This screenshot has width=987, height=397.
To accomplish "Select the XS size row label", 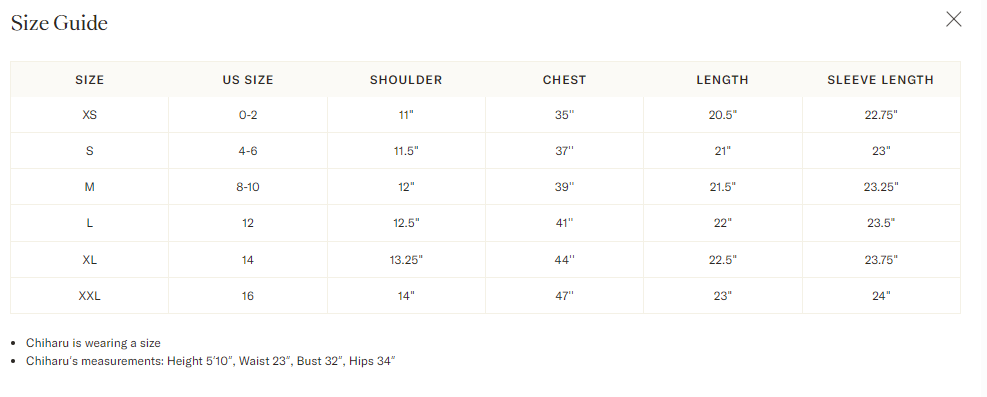I will click(89, 115).
